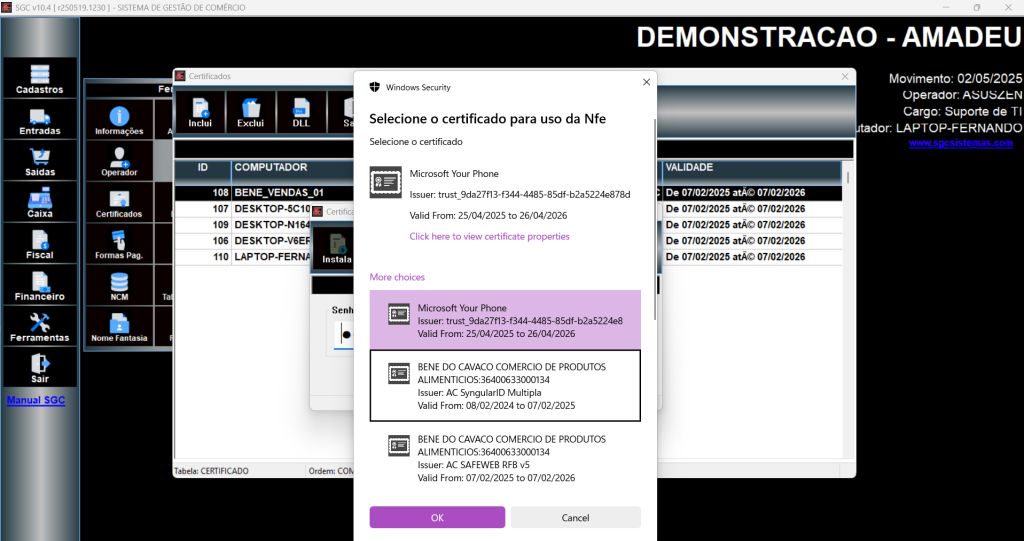
Task: Select Microsoft Your Phone in More choices list
Action: tap(505, 320)
